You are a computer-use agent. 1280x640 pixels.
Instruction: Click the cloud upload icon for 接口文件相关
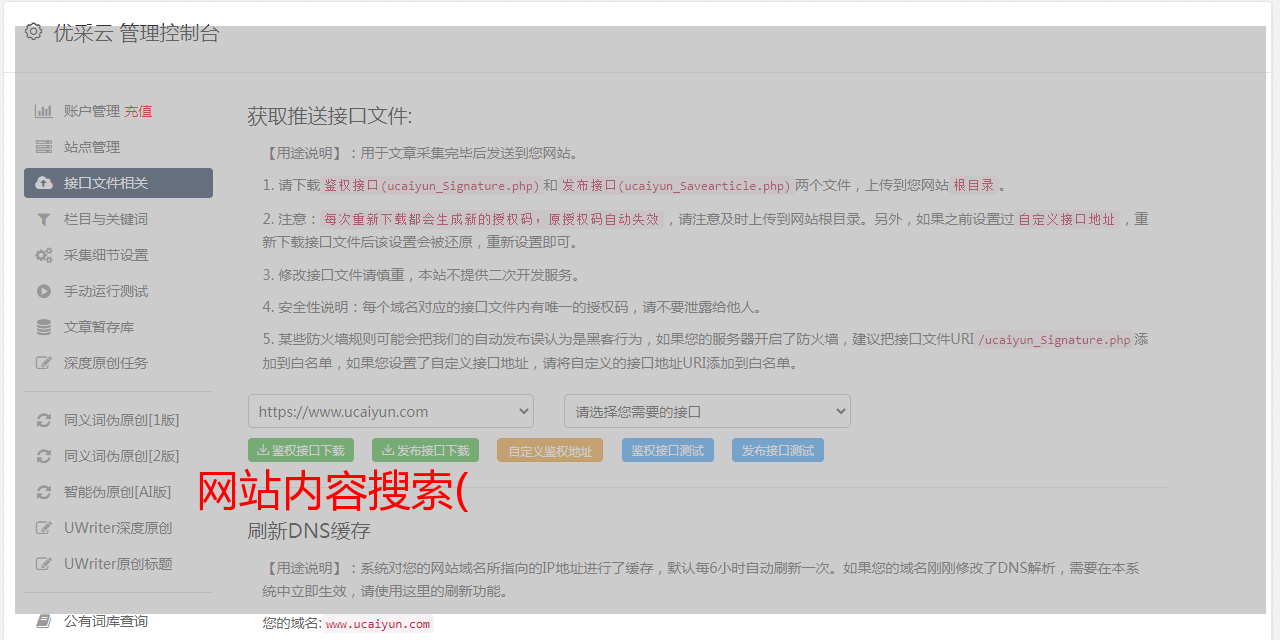(x=44, y=183)
